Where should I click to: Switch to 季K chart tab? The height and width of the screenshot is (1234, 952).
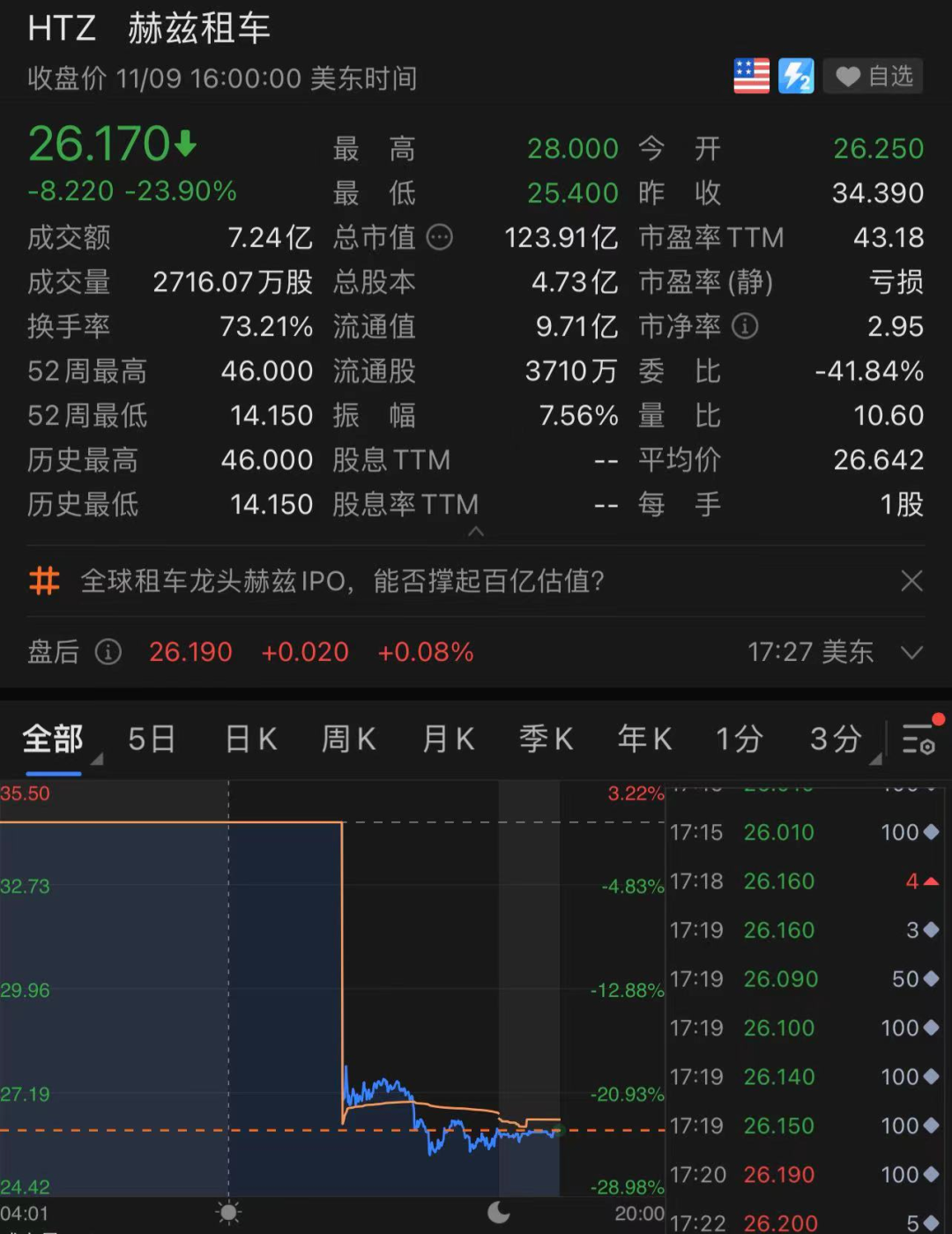tap(547, 739)
